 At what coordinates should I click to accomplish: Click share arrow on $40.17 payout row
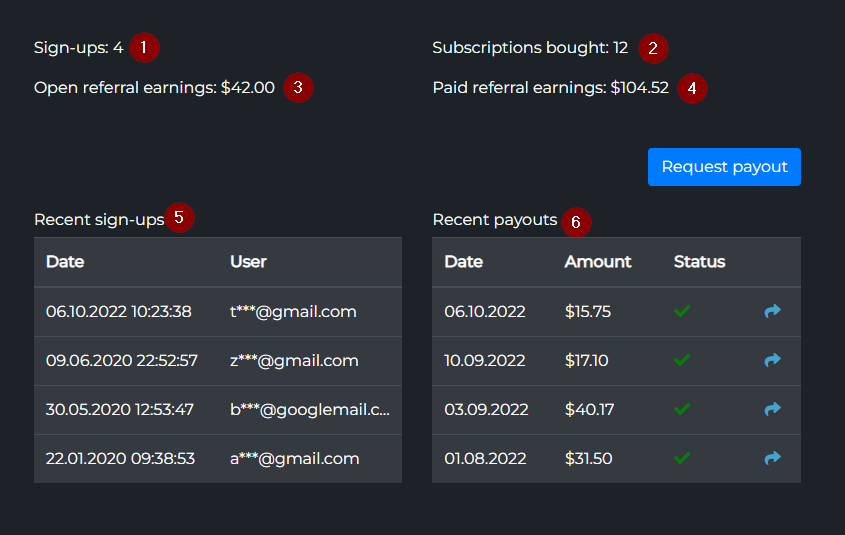(x=772, y=409)
